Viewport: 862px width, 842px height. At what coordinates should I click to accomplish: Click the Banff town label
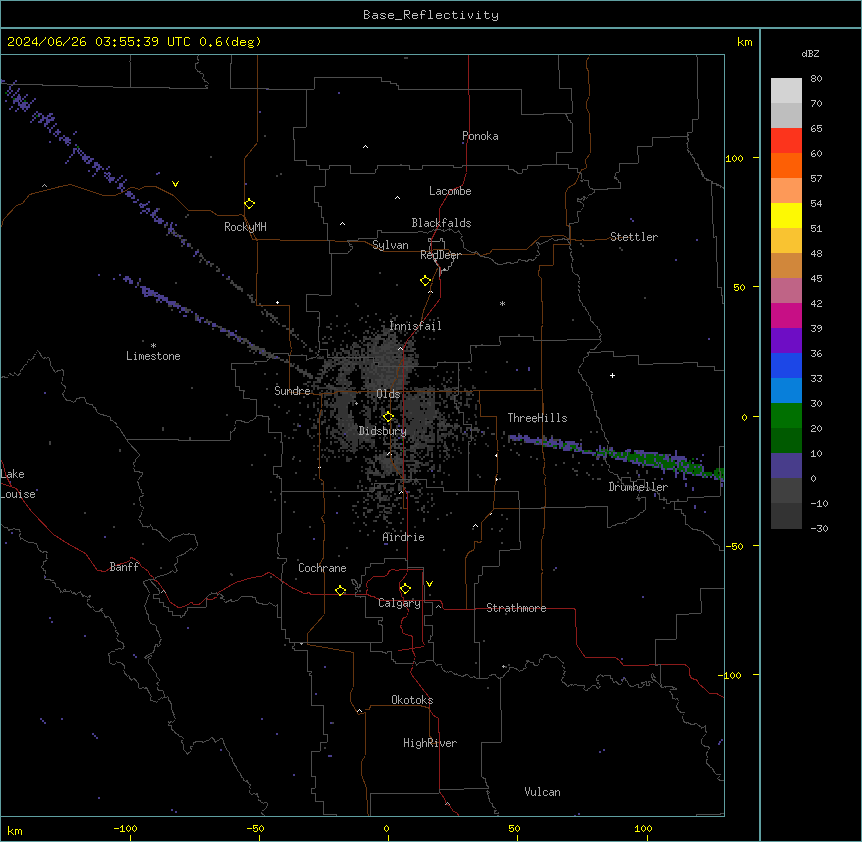click(x=124, y=567)
